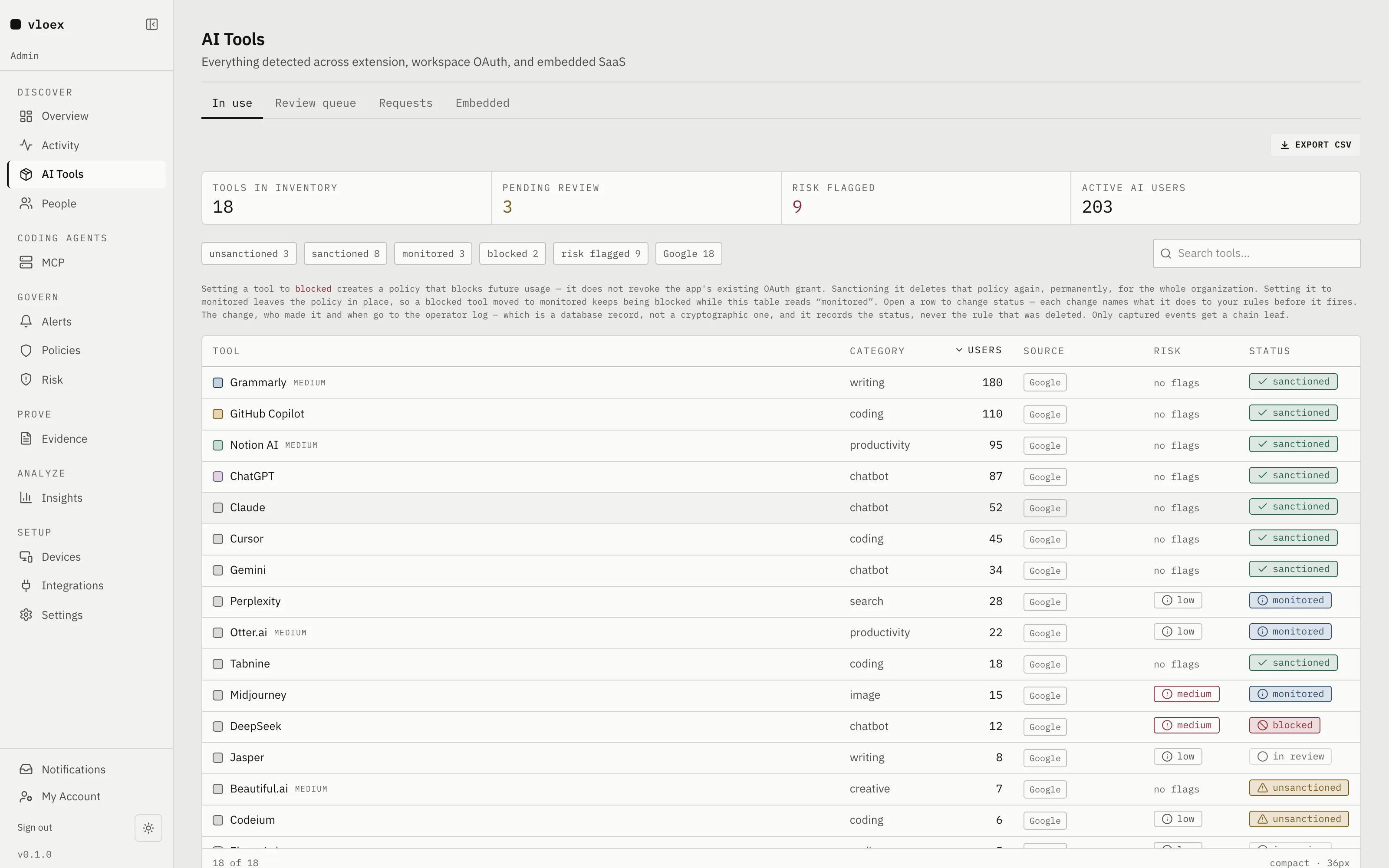
Task: Filter by blocked 2 chip
Action: coord(513,254)
